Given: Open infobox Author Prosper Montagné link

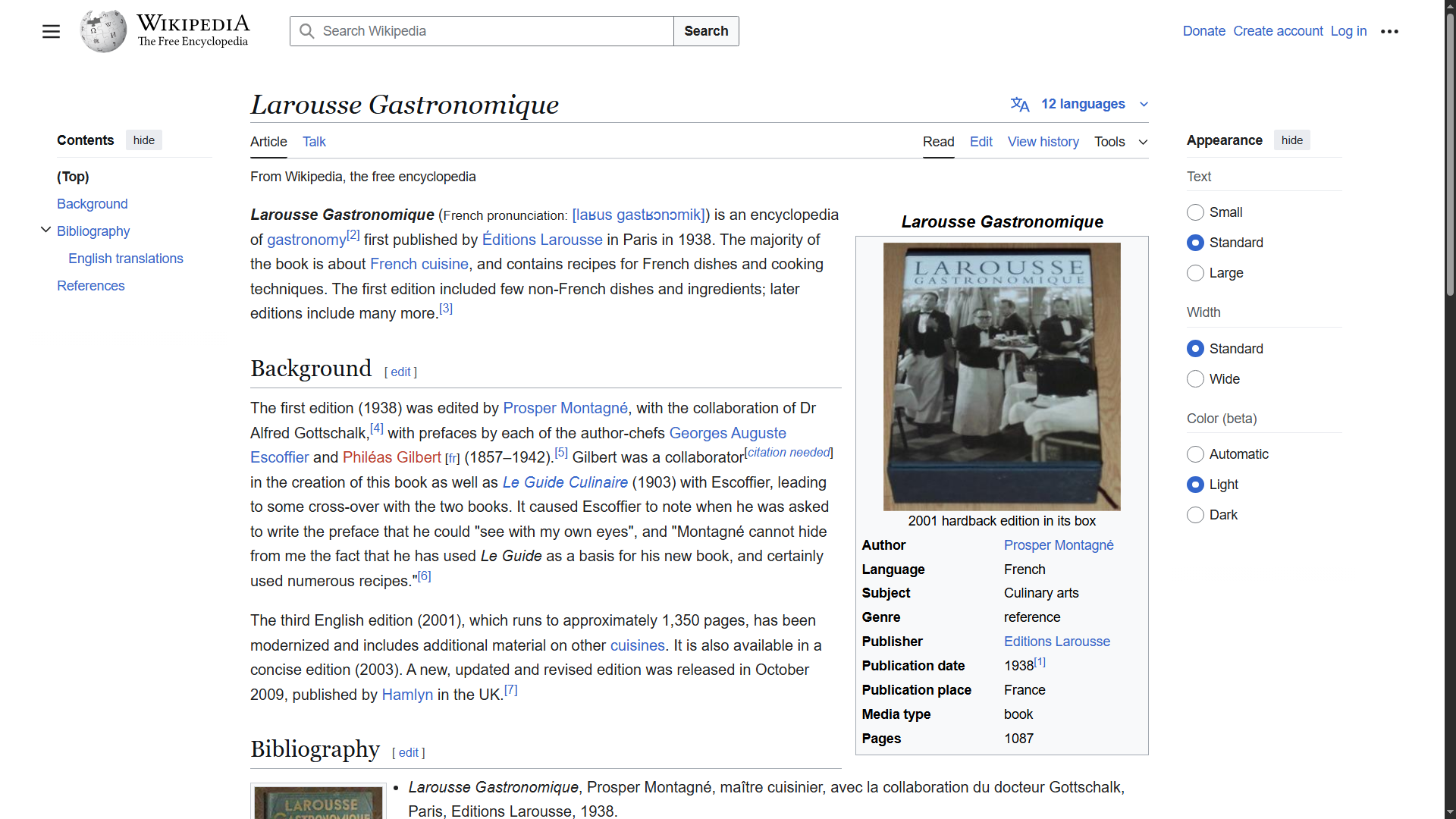Looking at the screenshot, I should (1059, 545).
